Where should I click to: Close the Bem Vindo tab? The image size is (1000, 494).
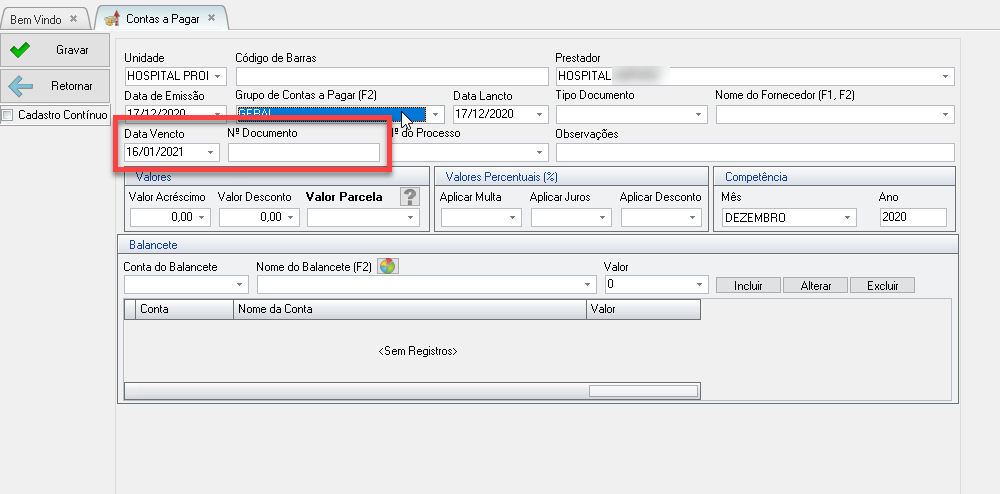click(x=73, y=19)
